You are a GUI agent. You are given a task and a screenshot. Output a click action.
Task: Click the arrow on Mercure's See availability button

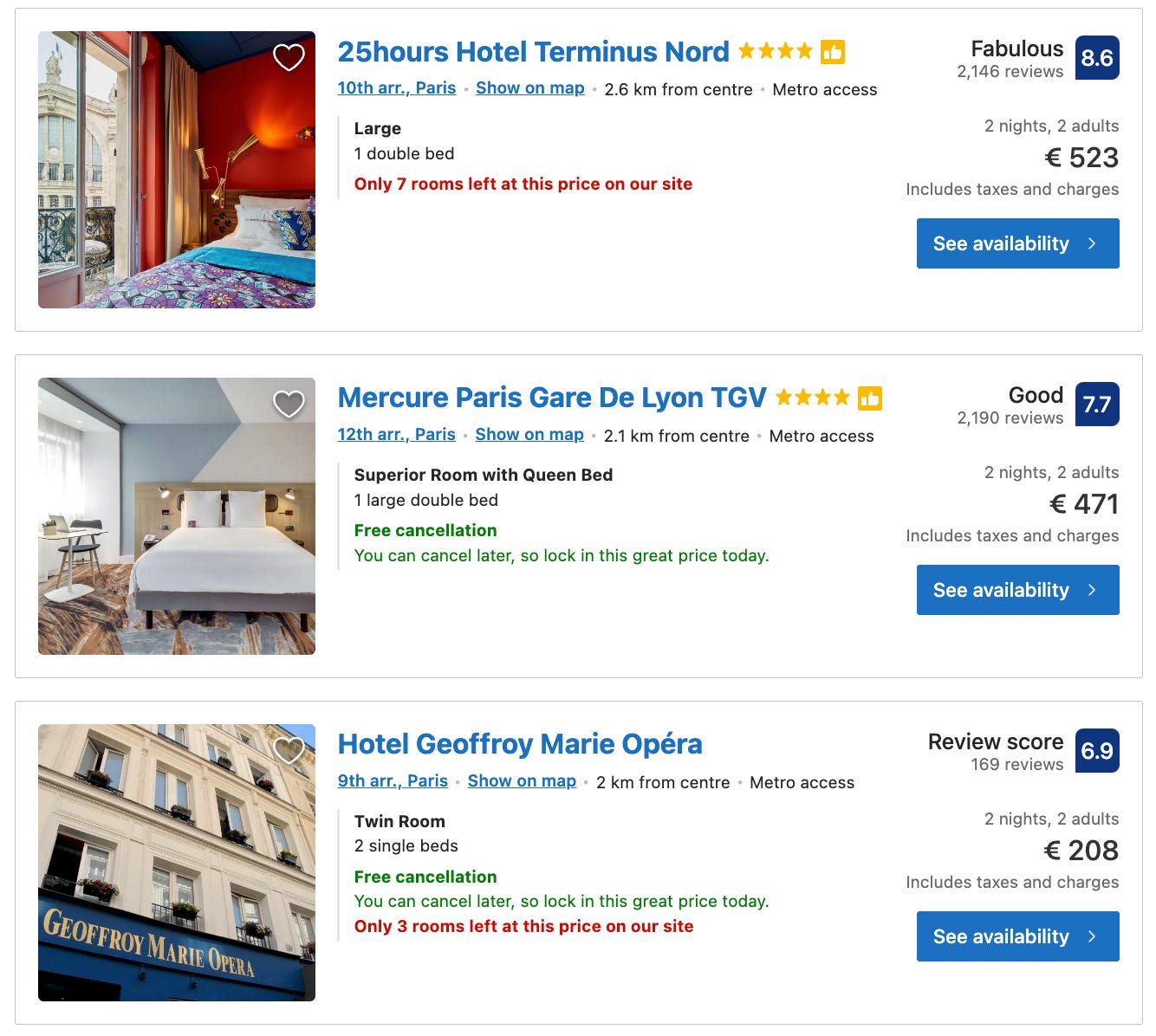[x=1090, y=590]
